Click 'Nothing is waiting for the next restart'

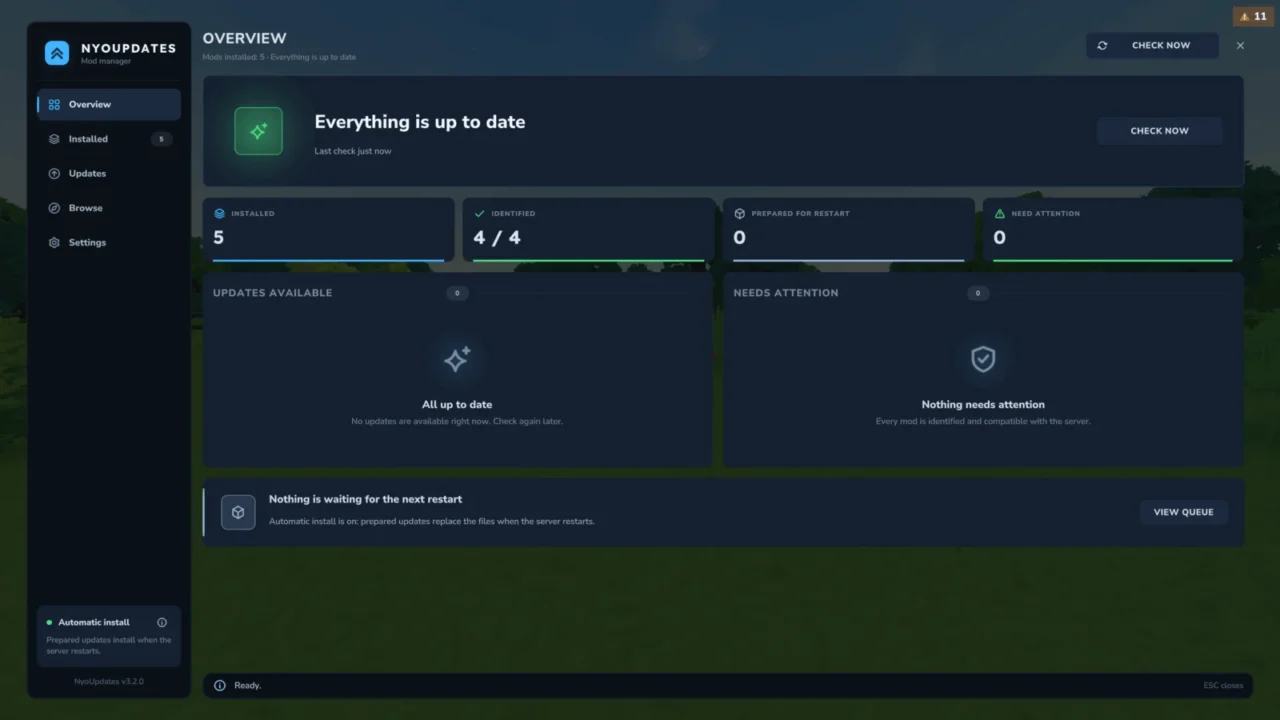365,499
